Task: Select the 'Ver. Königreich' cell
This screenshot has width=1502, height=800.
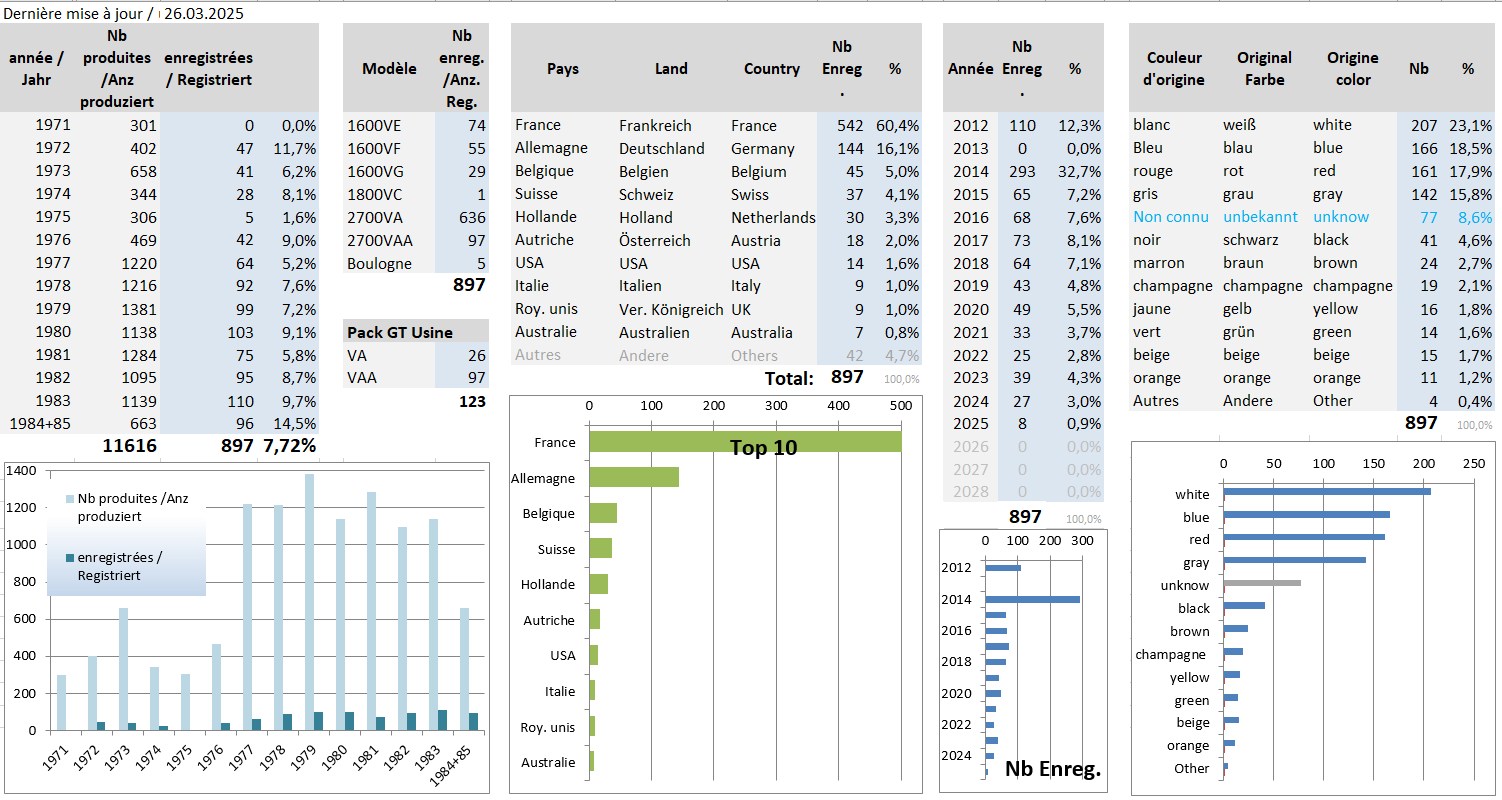Action: coord(671,309)
